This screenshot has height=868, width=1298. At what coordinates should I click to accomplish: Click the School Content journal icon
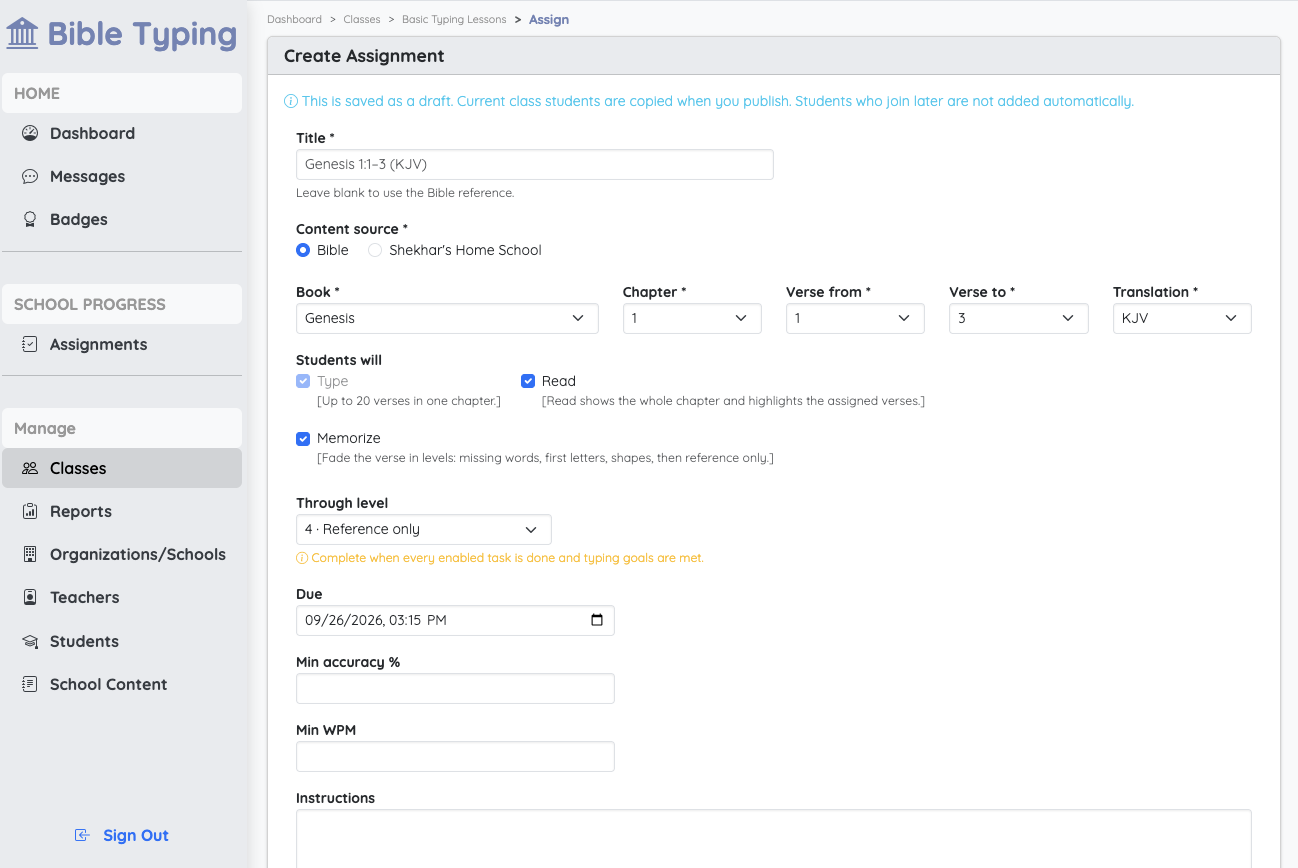pyautogui.click(x=30, y=684)
